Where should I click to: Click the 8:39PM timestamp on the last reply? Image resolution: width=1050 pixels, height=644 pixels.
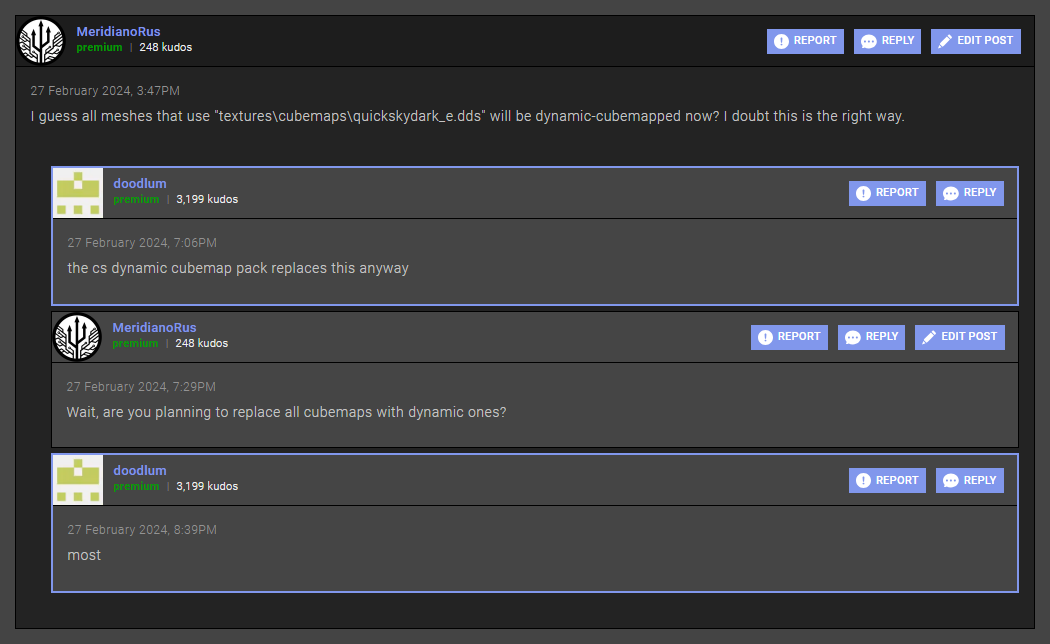click(x=142, y=530)
